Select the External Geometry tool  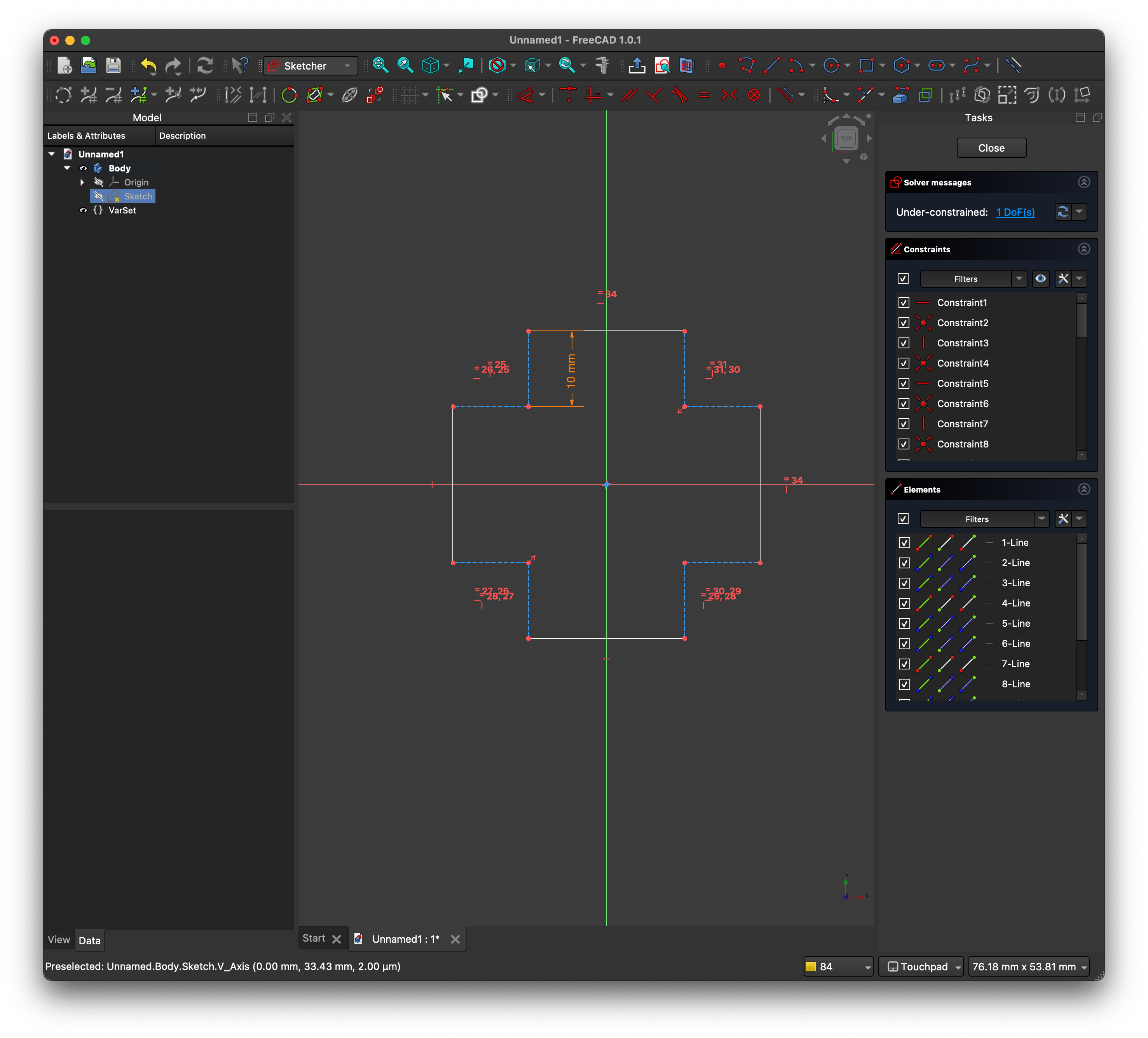click(x=900, y=94)
